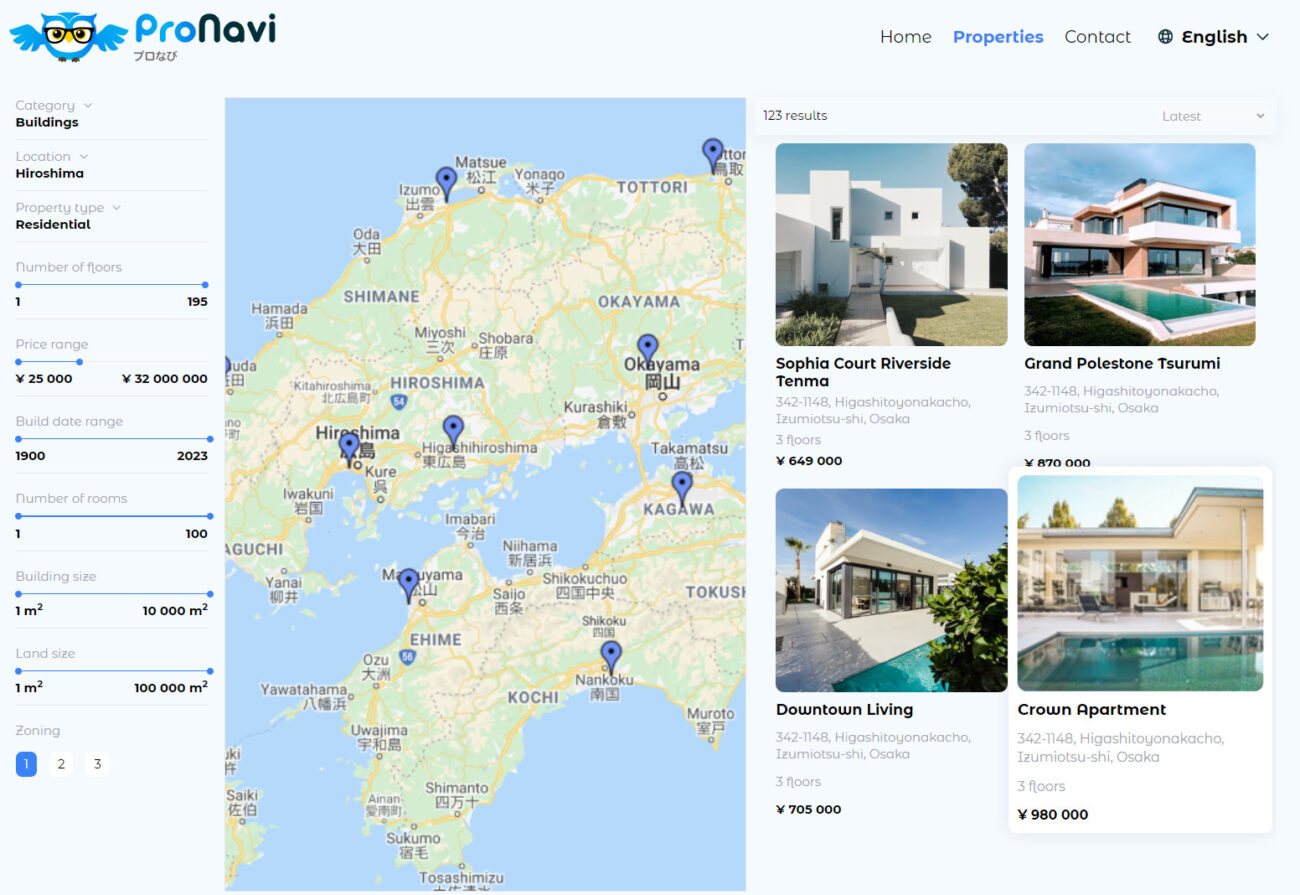Click the map pin at Takamatsu Kagawa
The image size is (1300, 895).
(682, 488)
